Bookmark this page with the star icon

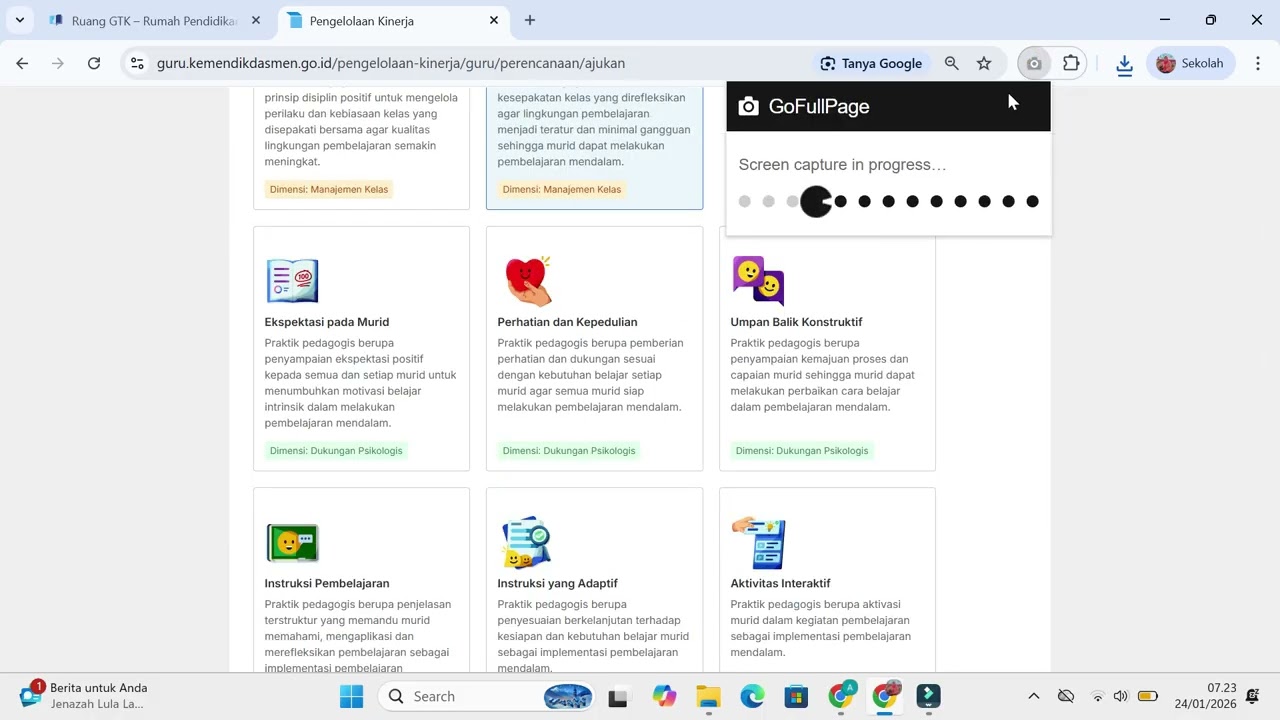tap(984, 63)
